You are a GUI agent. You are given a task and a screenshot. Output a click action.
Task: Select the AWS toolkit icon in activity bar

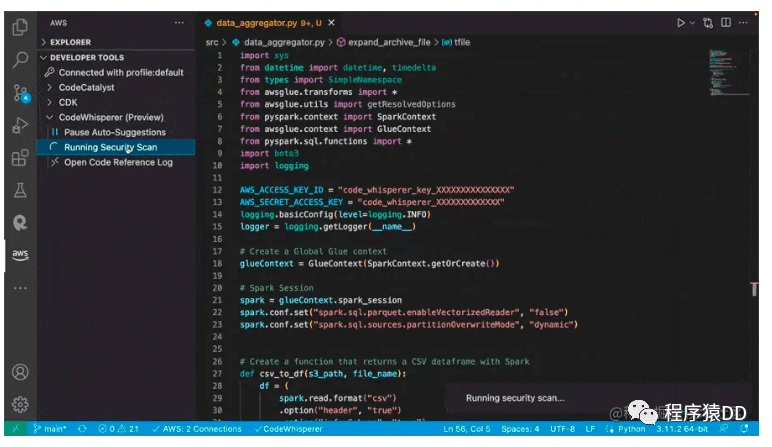tap(20, 255)
